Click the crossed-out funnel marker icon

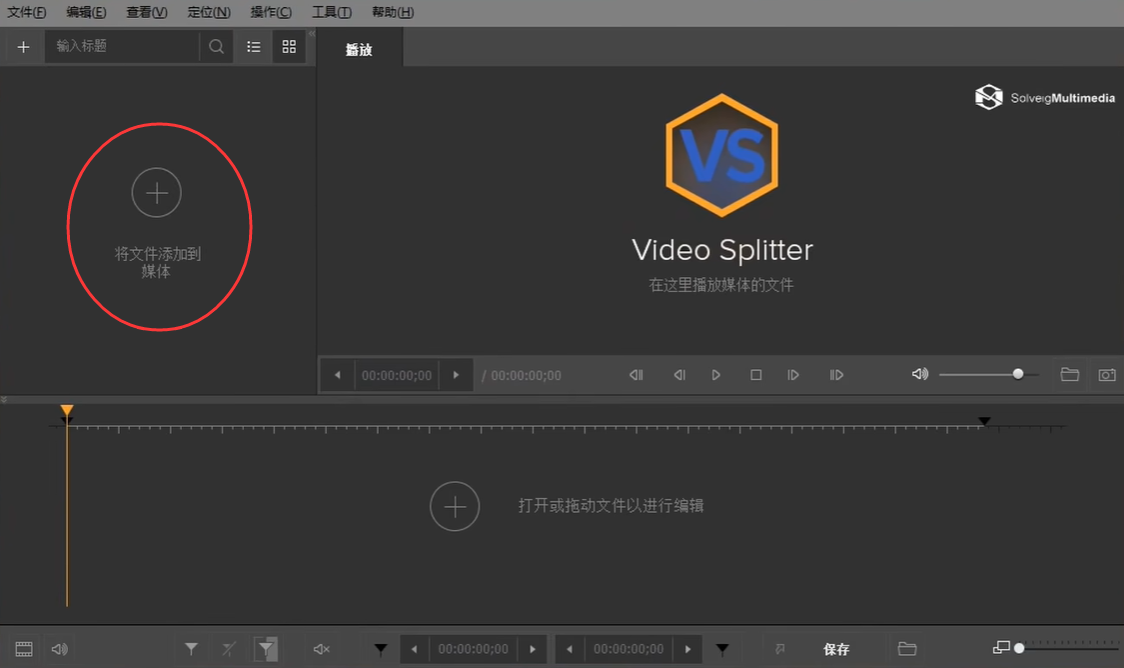pyautogui.click(x=229, y=649)
